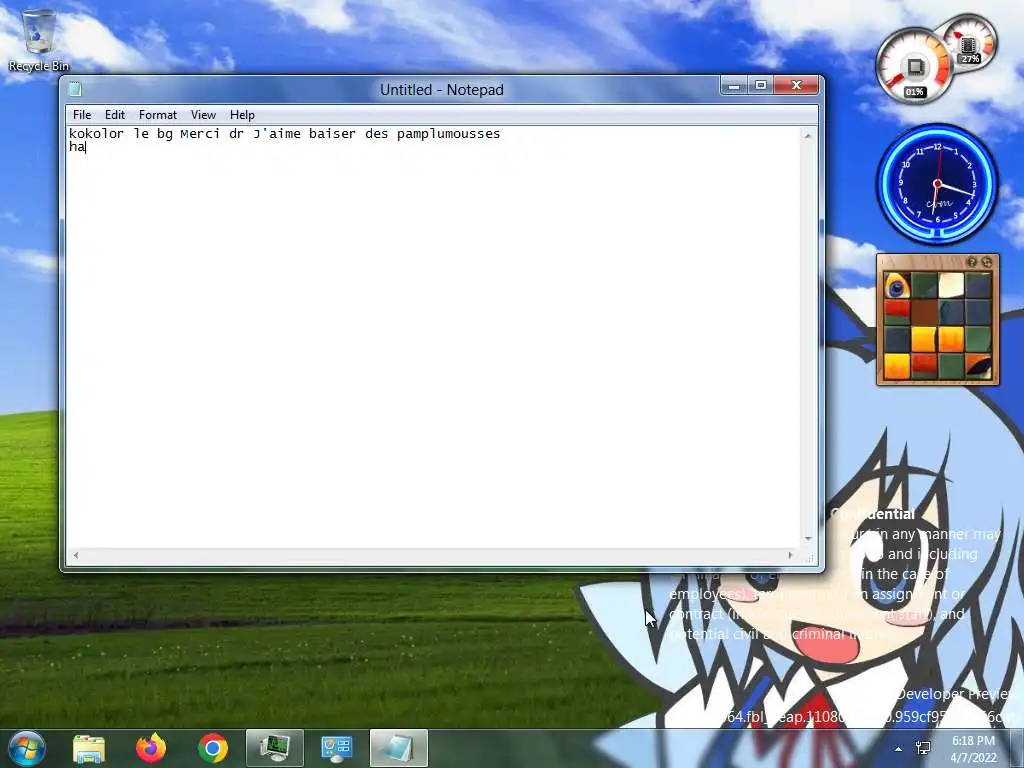Click the word 'pamplumousses' in the text
This screenshot has height=768, width=1024.
(x=448, y=134)
